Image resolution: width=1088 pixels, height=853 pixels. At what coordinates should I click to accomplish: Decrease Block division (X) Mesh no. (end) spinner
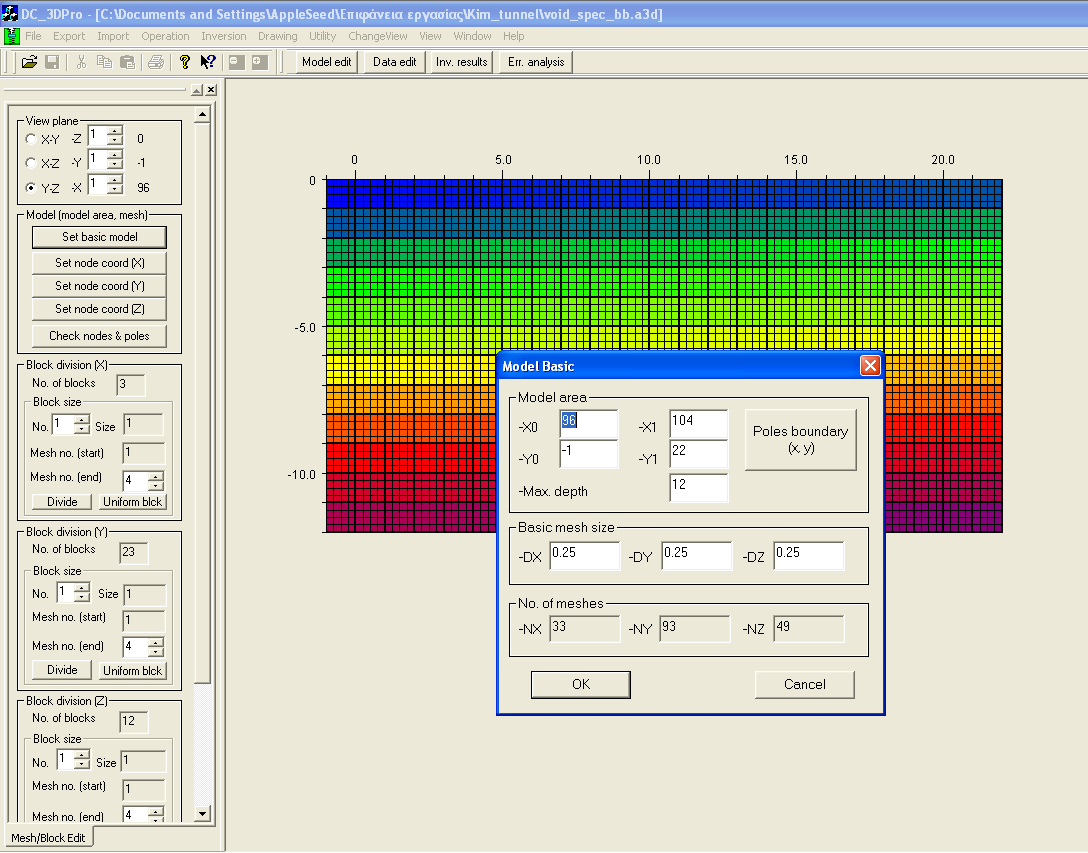155,484
